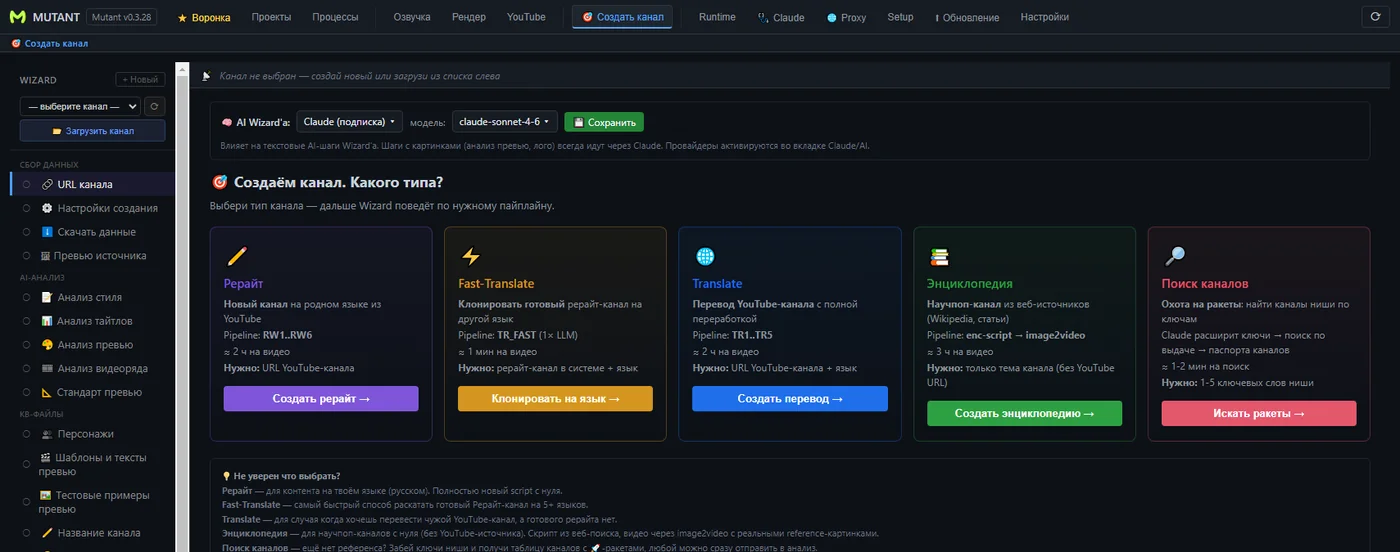The width and height of the screenshot is (1400, 552).
Task: Click the + Новый wizard button
Action: click(140, 79)
